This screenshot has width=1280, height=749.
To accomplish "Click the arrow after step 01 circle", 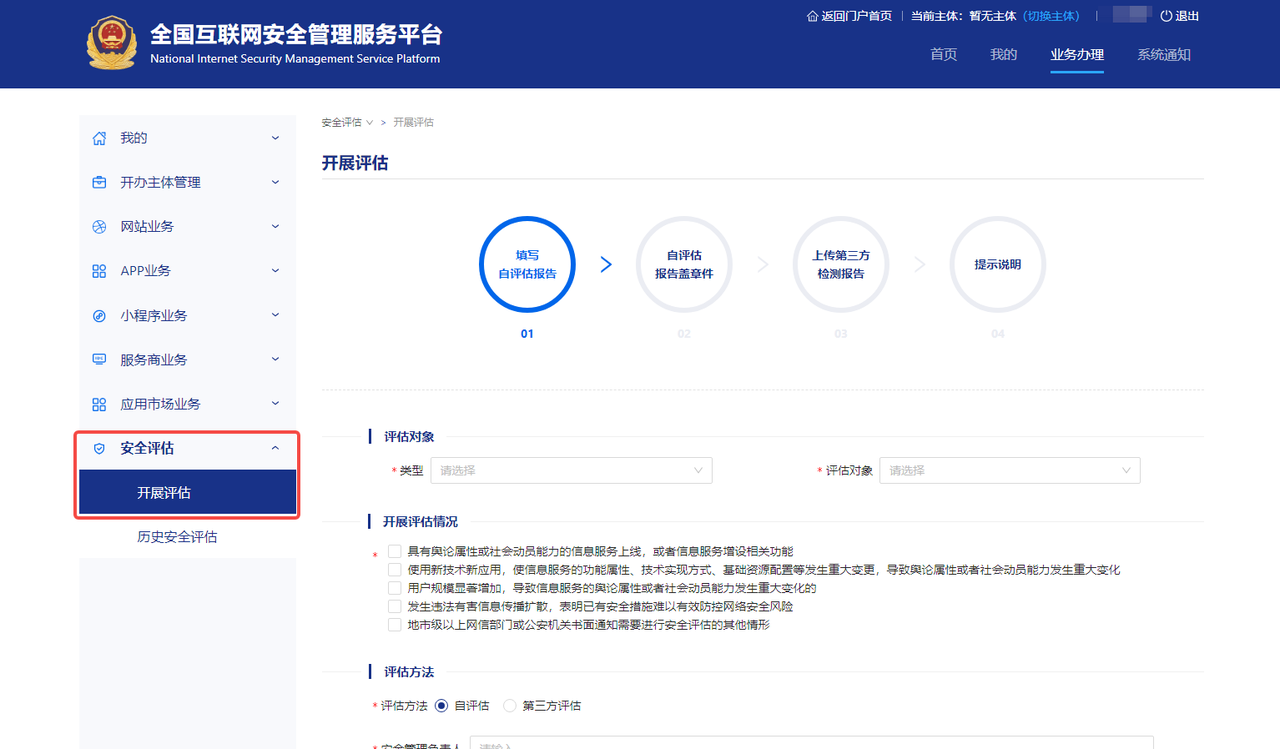I will pyautogui.click(x=606, y=264).
